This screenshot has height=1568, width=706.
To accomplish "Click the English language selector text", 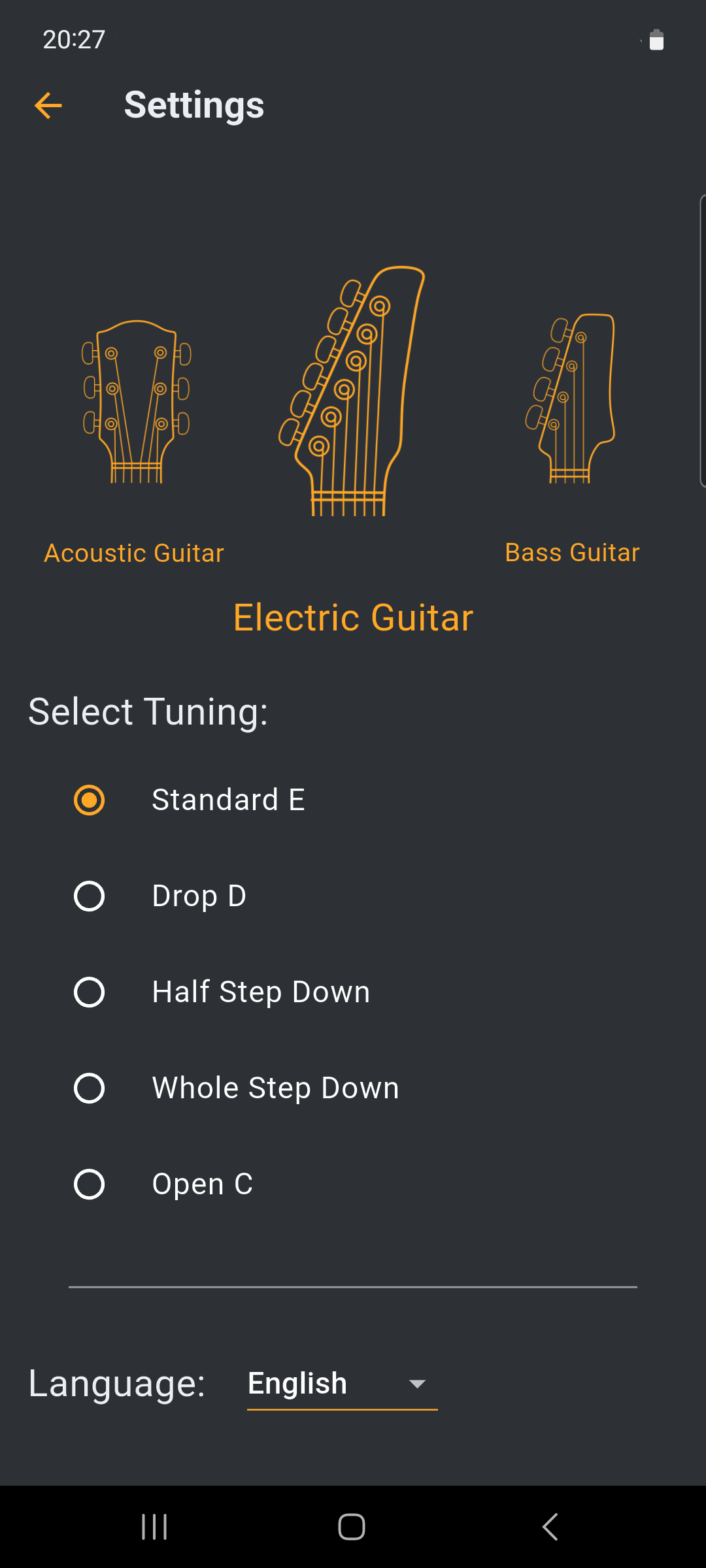I will [297, 1383].
